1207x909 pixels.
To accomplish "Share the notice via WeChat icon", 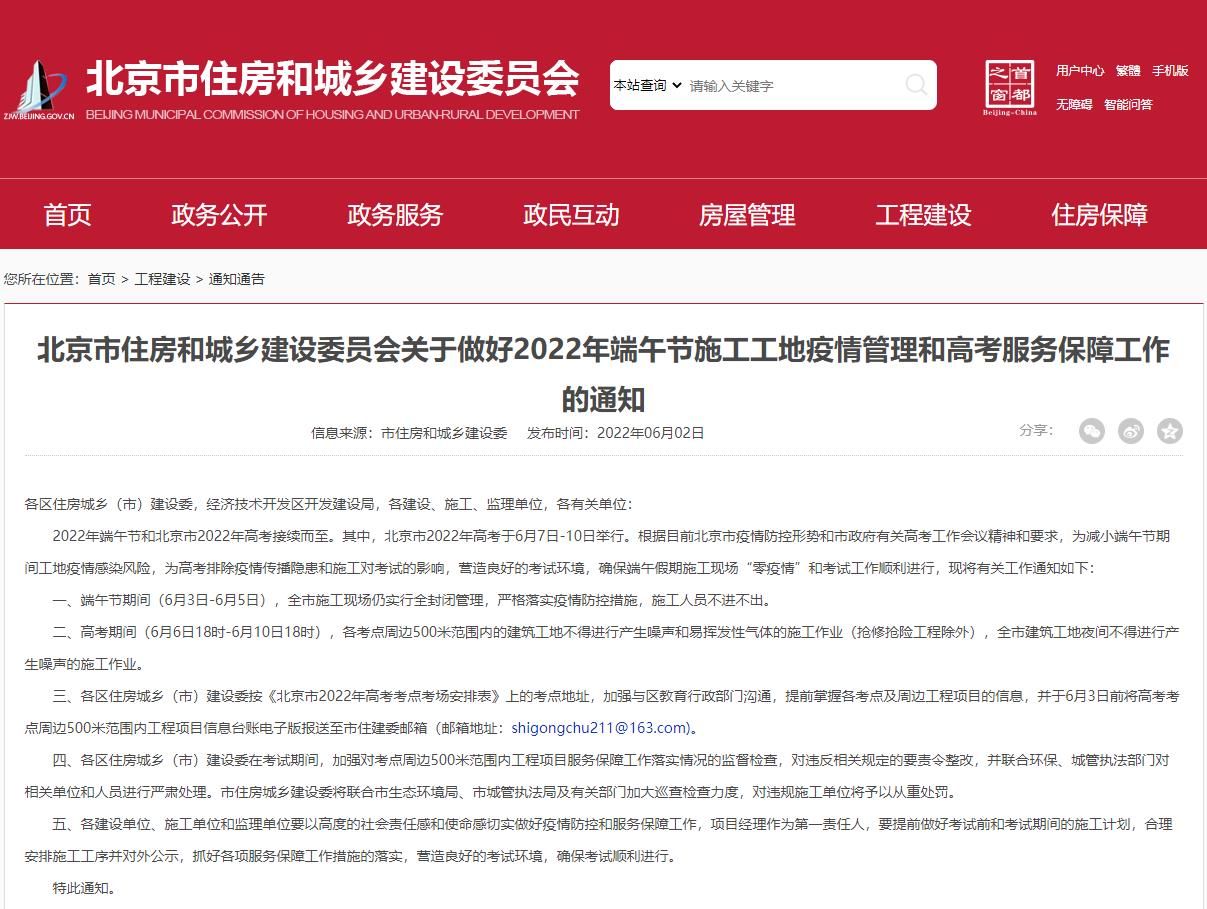I will click(1092, 431).
